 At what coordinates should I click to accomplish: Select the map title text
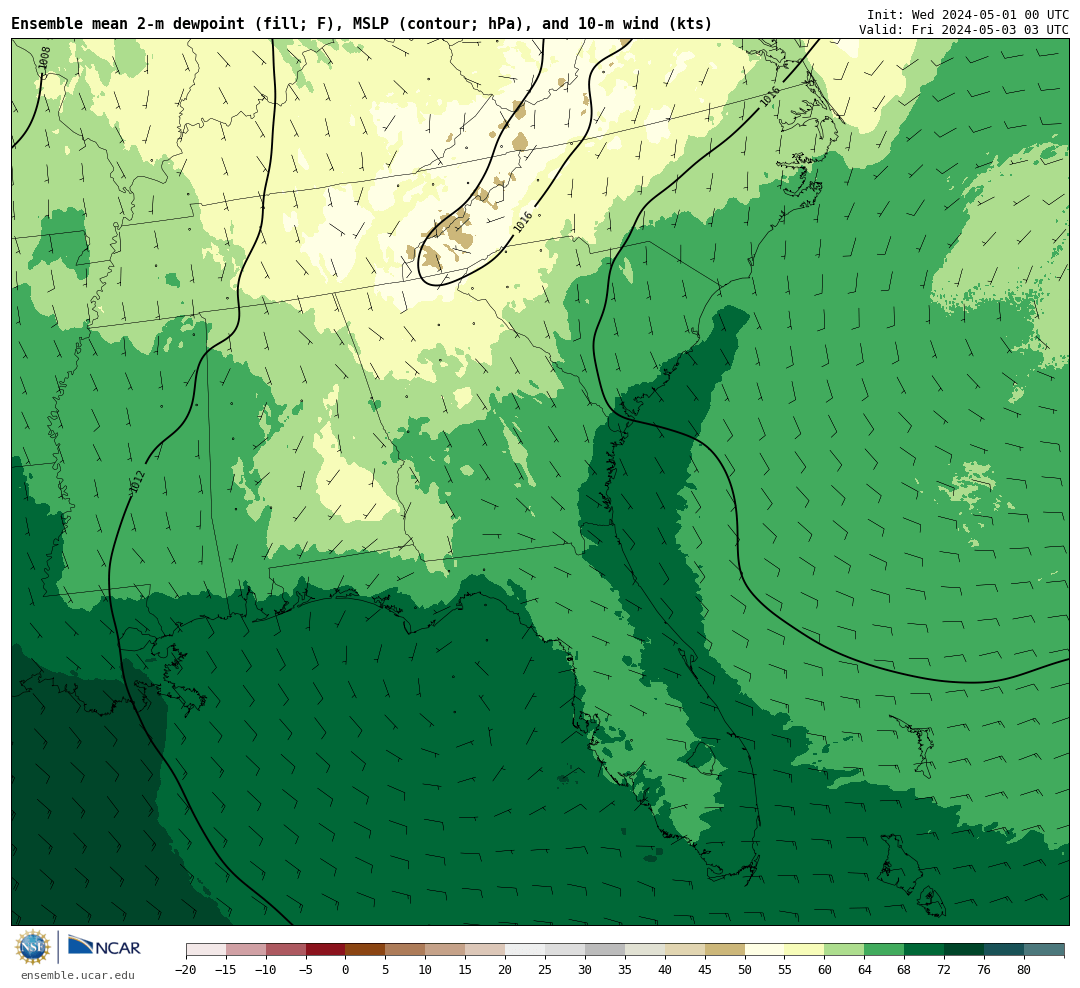pyautogui.click(x=362, y=24)
